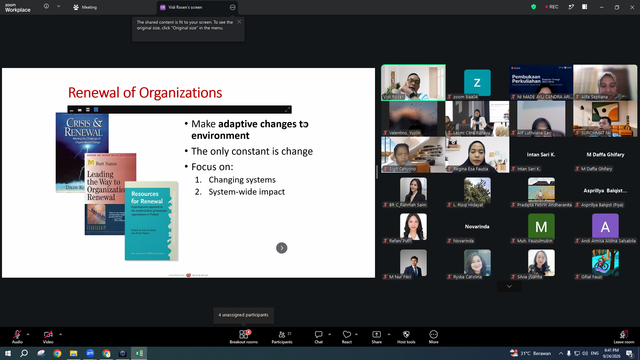Click the Crisis & Renewal book cover

pyautogui.click(x=82, y=152)
